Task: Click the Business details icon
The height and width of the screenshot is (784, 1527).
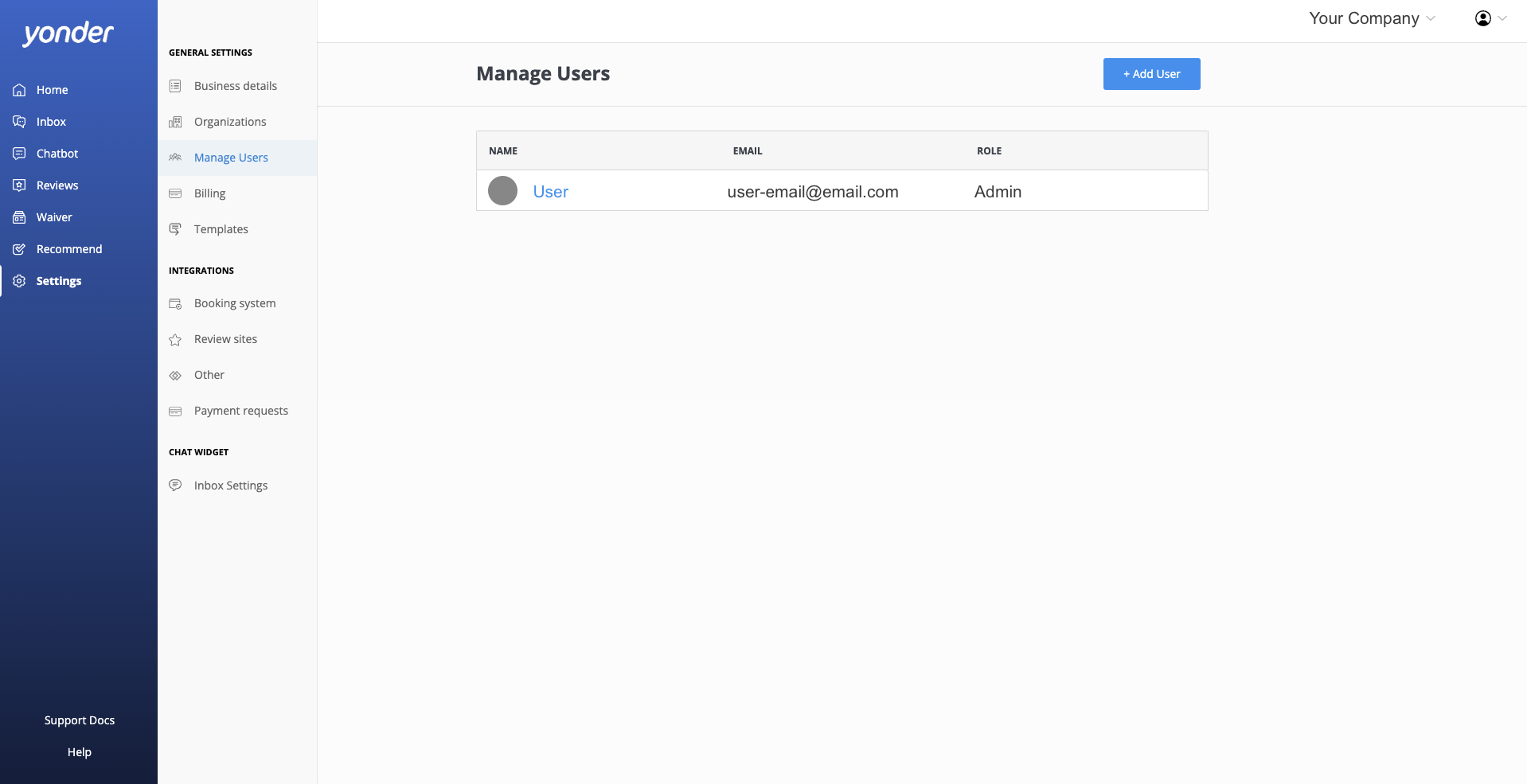Action: coord(175,86)
